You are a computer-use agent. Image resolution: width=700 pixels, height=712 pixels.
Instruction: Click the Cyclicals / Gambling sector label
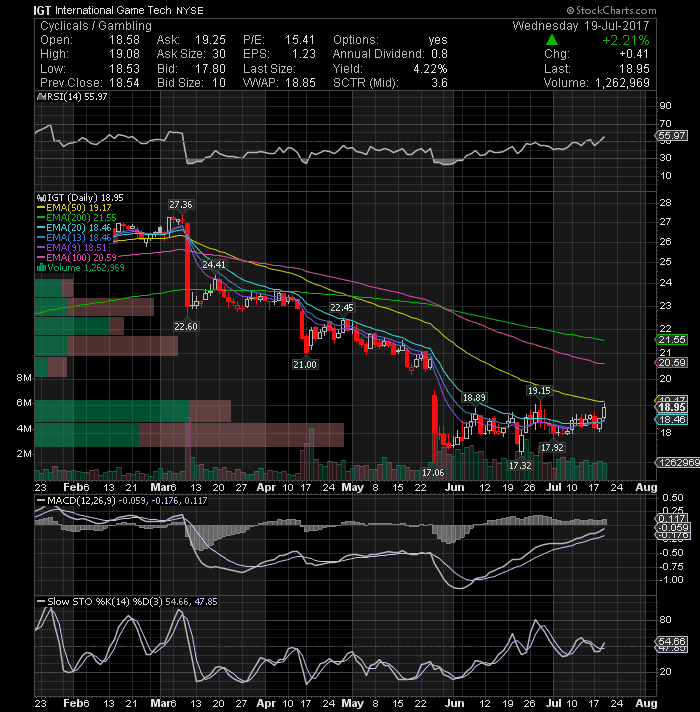[x=96, y=25]
